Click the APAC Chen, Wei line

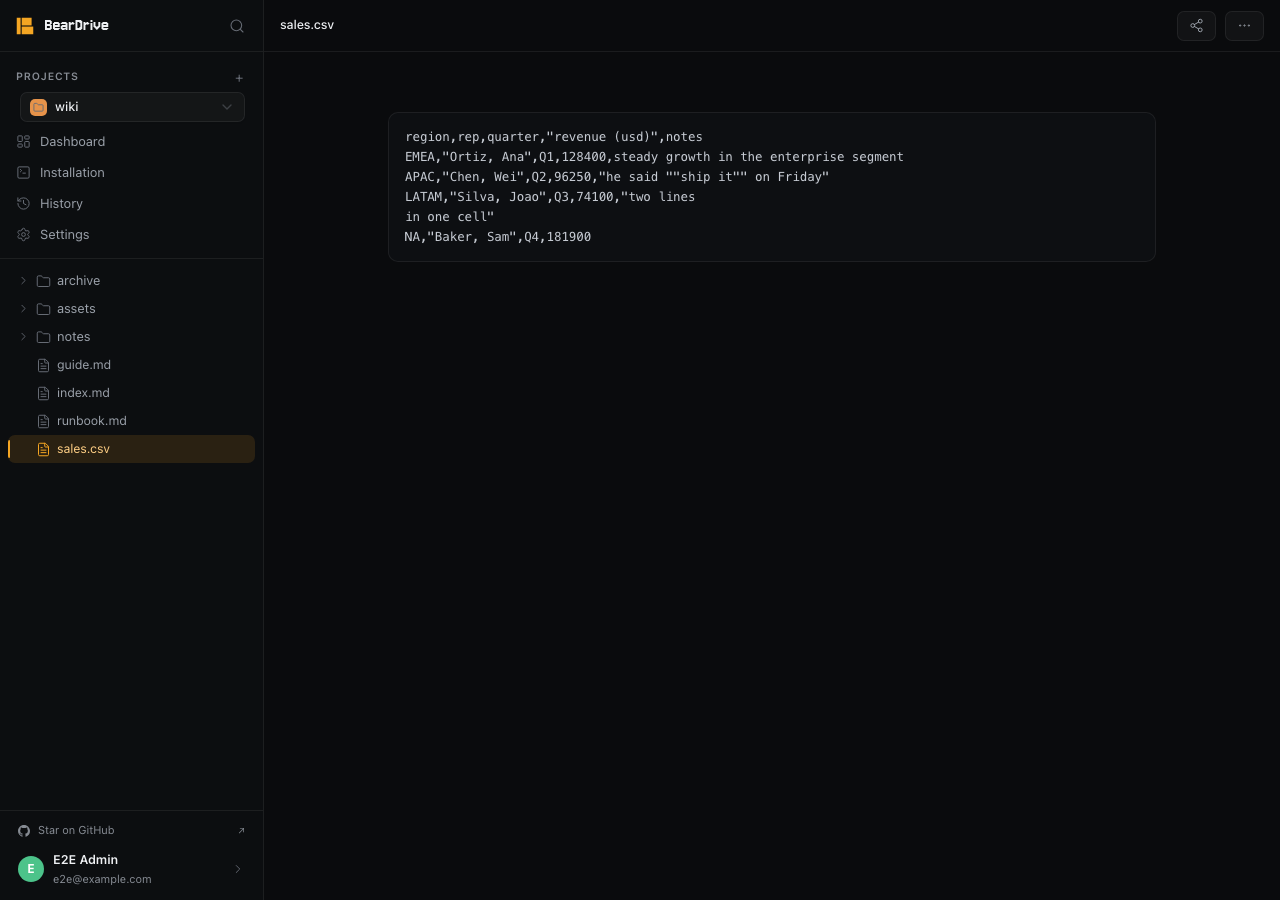point(617,177)
